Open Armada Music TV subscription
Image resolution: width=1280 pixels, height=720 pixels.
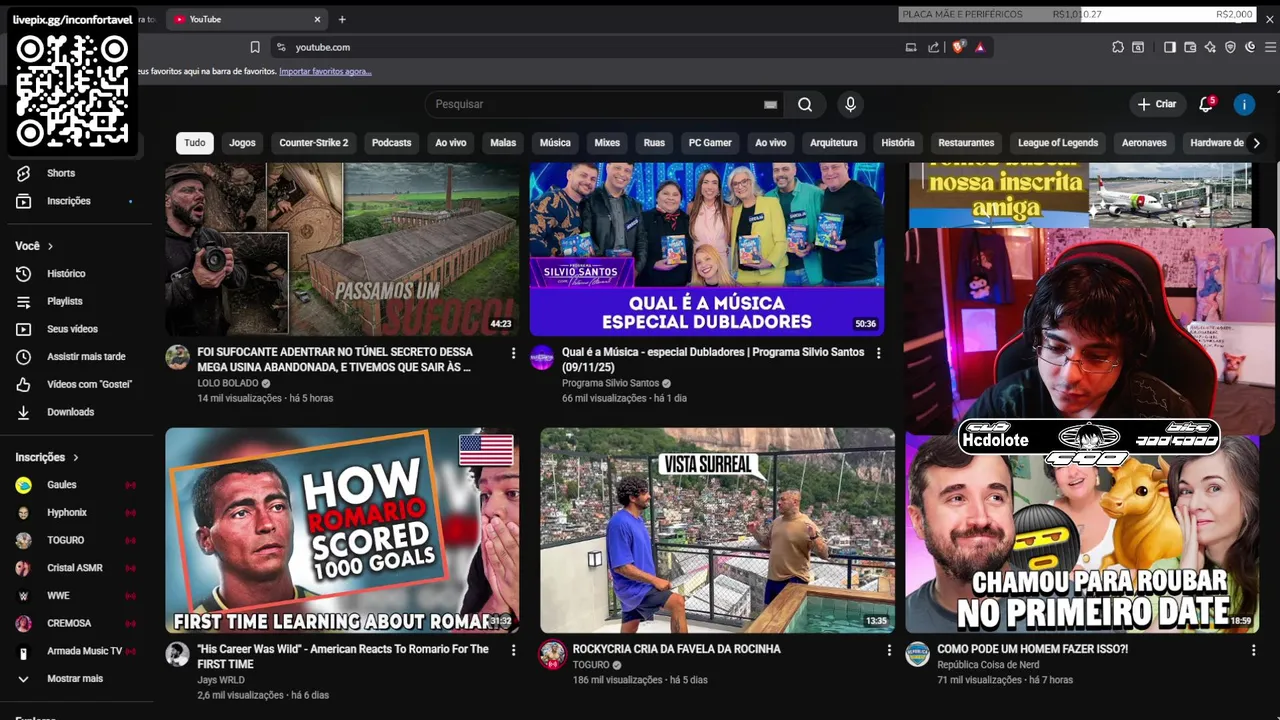(75, 651)
